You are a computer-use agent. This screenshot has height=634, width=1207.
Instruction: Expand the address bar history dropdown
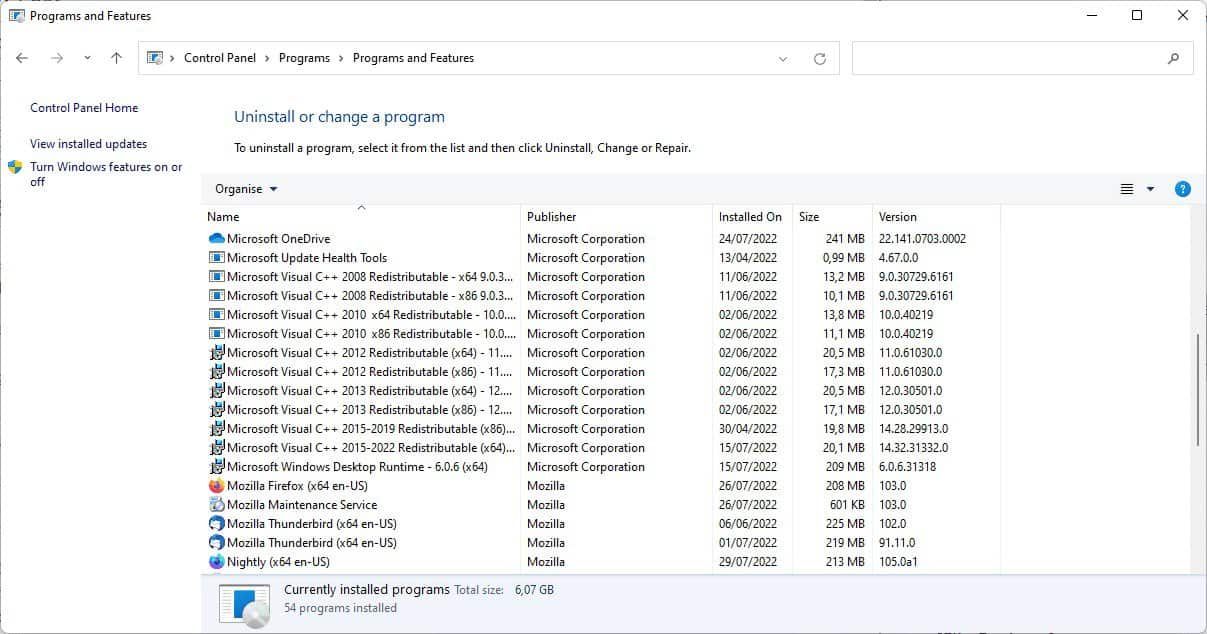pyautogui.click(x=783, y=58)
